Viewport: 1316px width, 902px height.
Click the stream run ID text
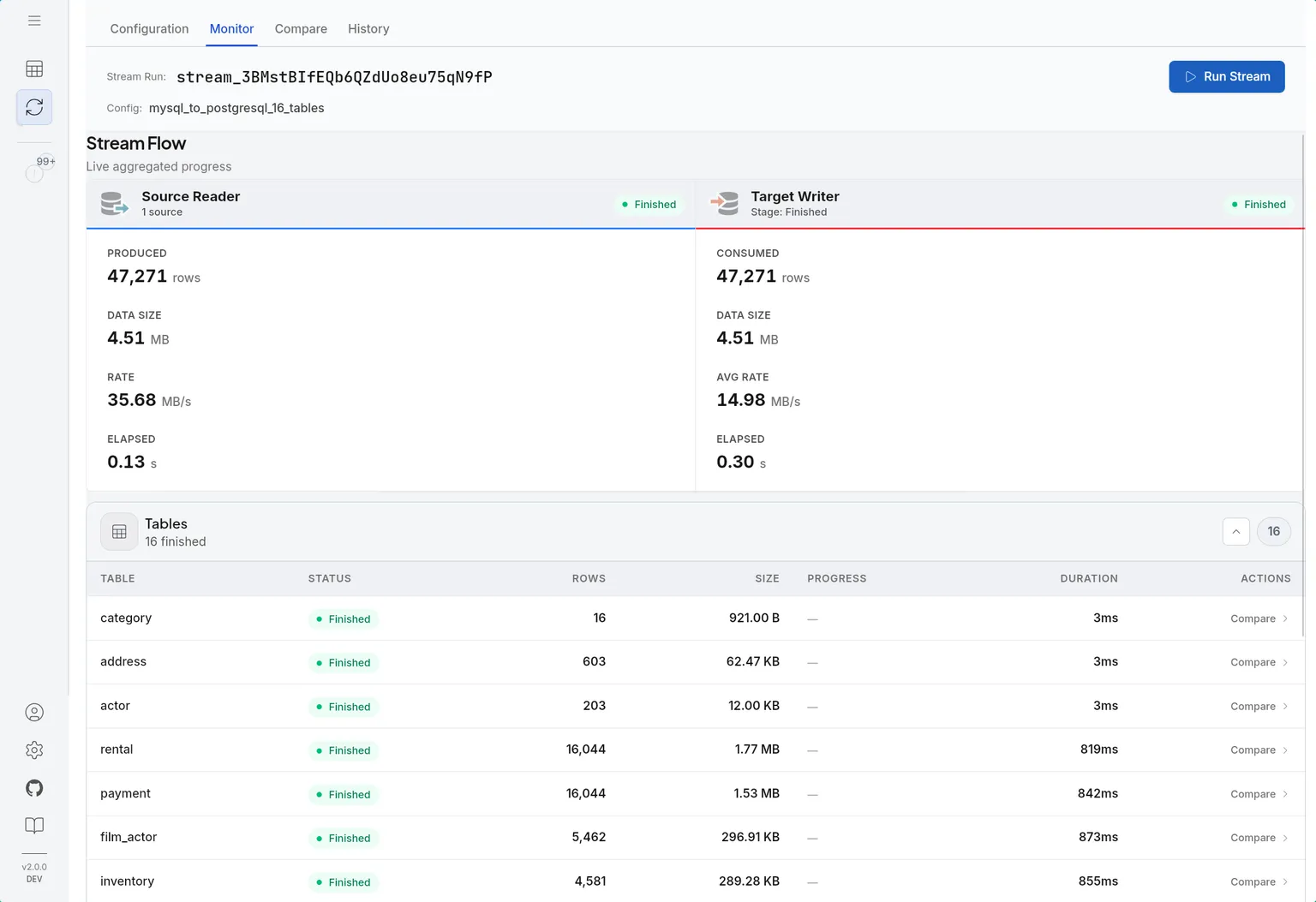click(334, 77)
